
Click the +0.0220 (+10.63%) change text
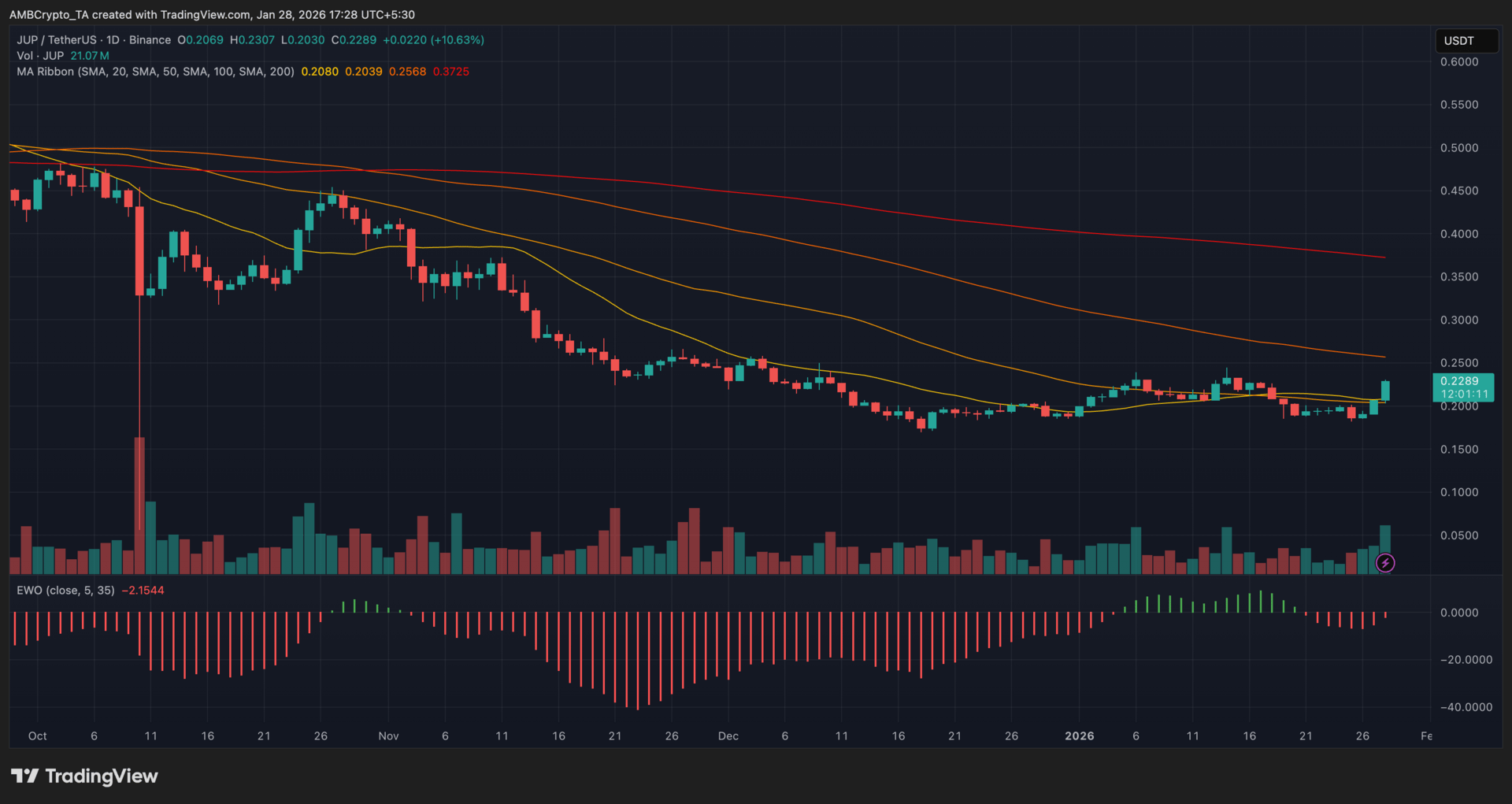point(433,40)
